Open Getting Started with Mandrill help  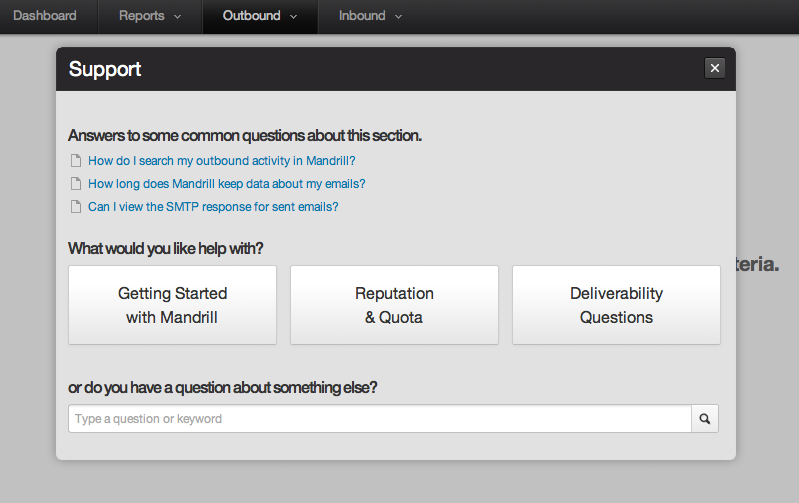coord(172,305)
